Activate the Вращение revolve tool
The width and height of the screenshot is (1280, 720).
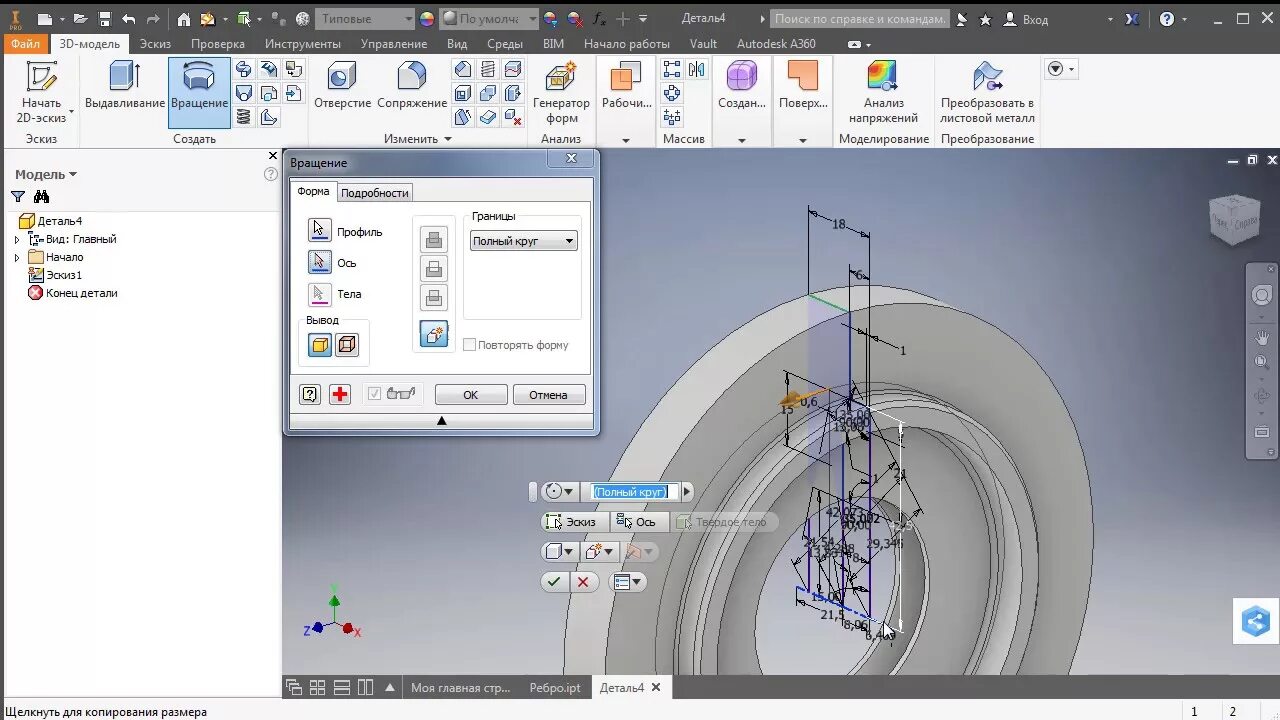pyautogui.click(x=199, y=93)
